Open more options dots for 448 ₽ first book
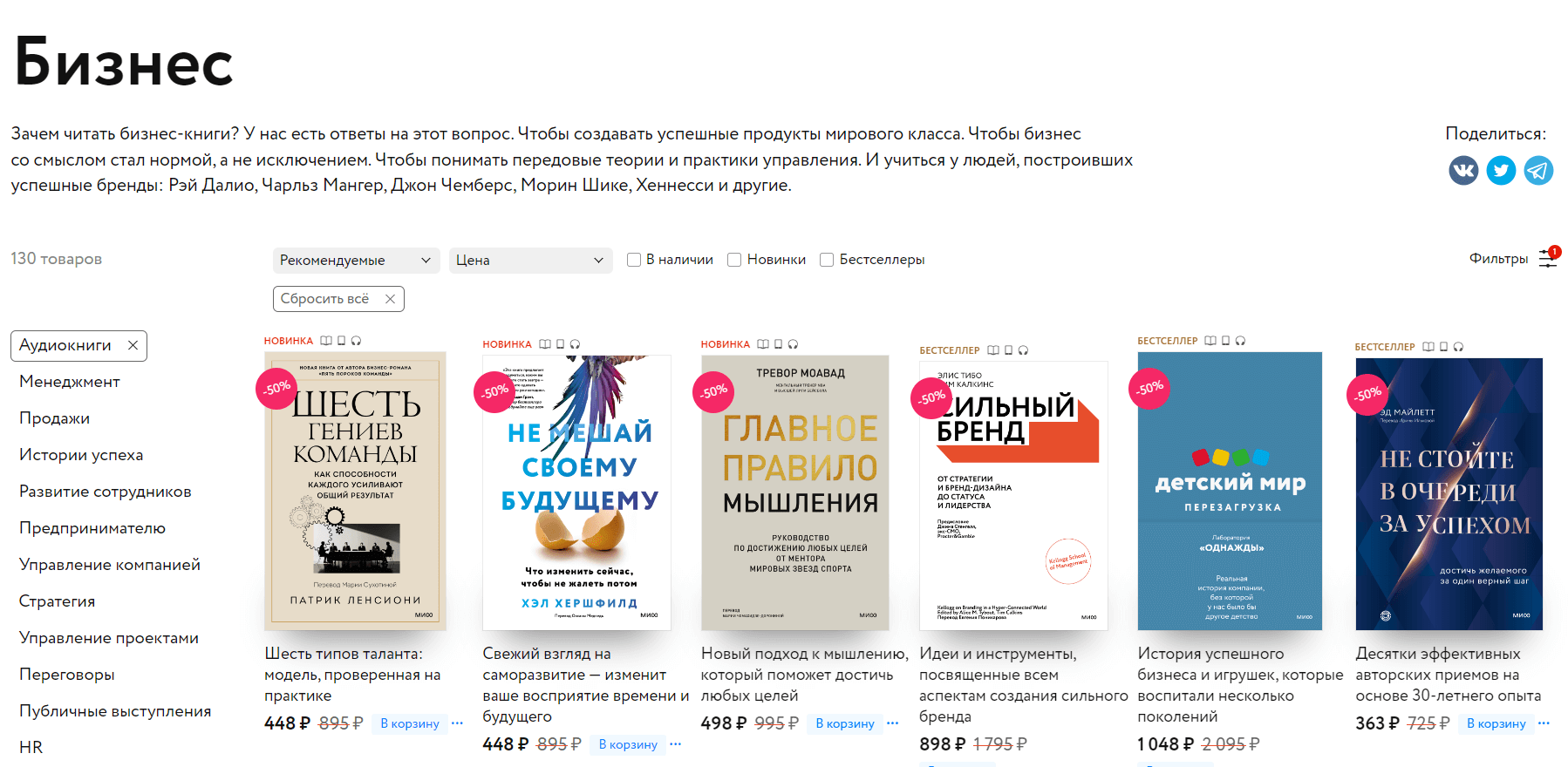The height and width of the screenshot is (767, 1568). point(457,723)
